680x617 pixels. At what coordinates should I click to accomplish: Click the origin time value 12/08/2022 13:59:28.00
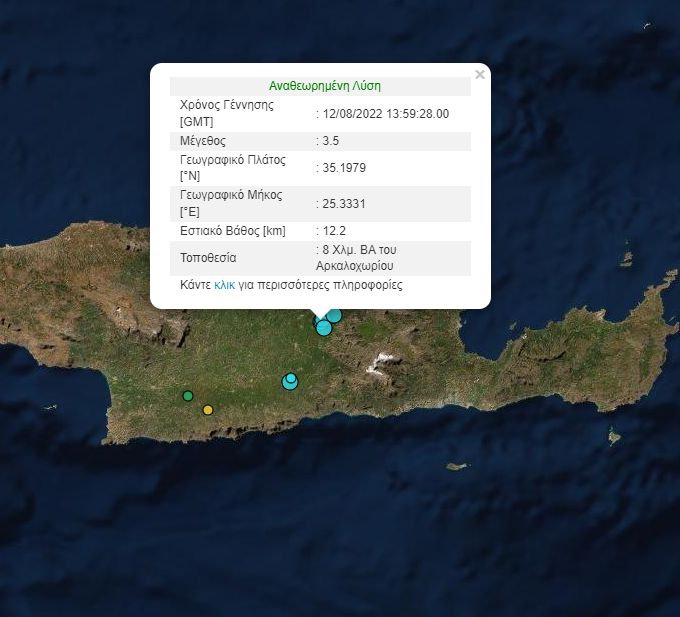click(x=385, y=114)
